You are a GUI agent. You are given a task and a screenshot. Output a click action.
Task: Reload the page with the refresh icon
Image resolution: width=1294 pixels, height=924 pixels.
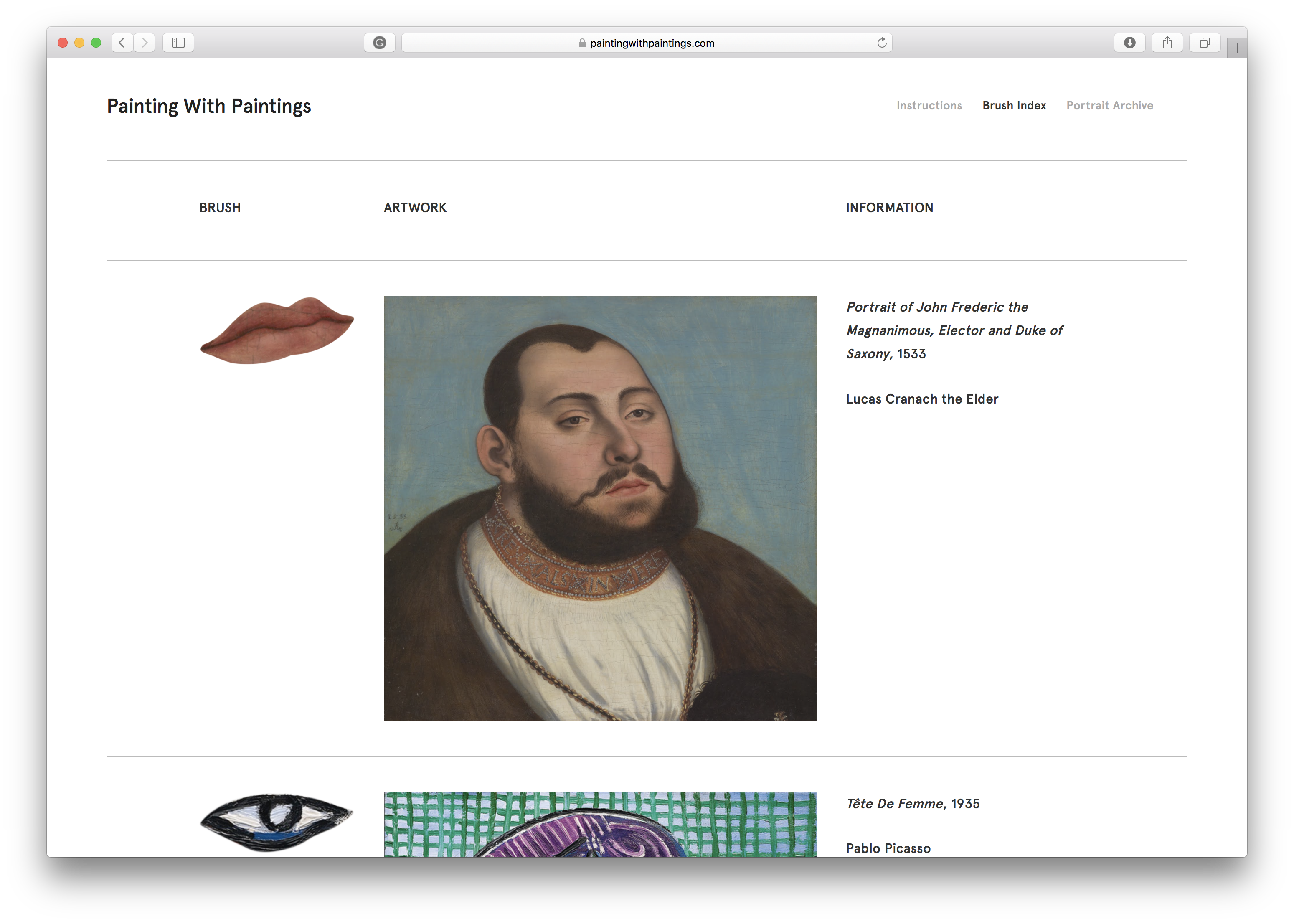[x=882, y=43]
